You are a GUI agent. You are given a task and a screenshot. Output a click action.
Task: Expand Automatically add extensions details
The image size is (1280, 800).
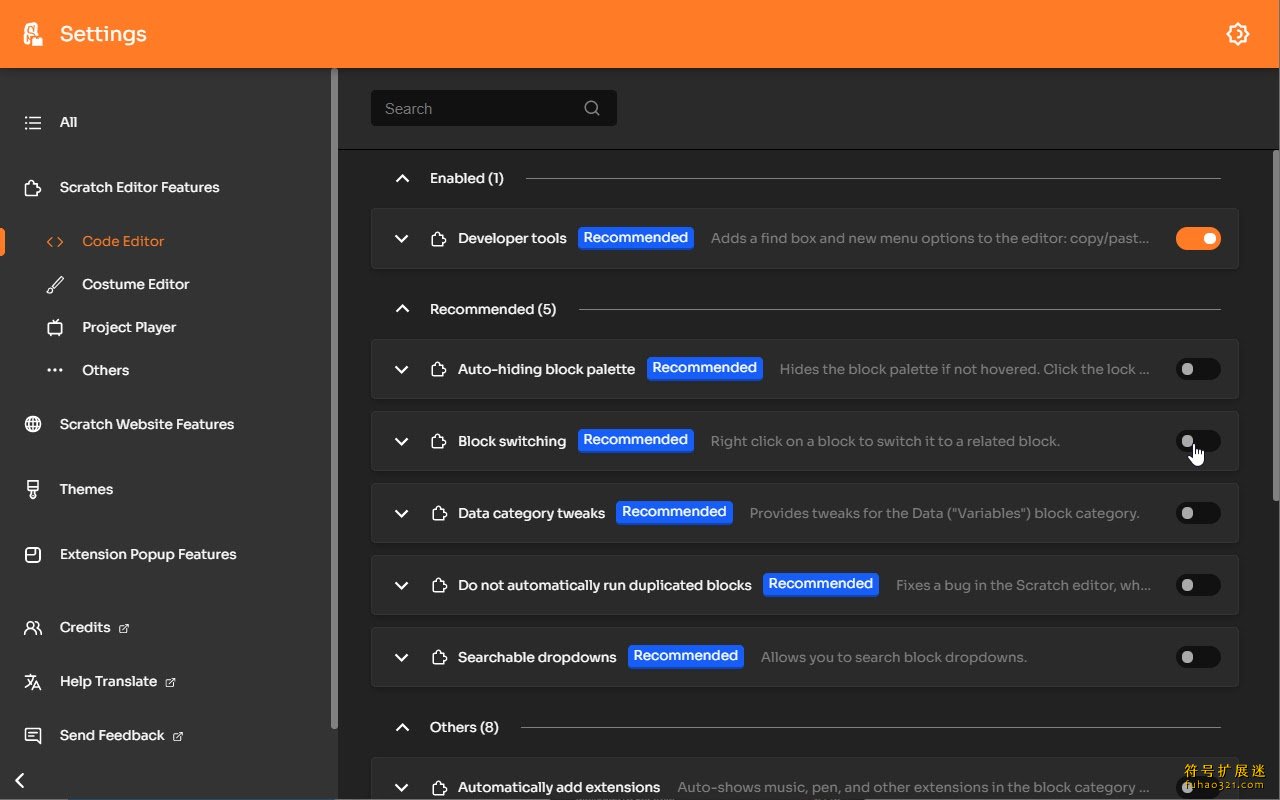click(402, 788)
